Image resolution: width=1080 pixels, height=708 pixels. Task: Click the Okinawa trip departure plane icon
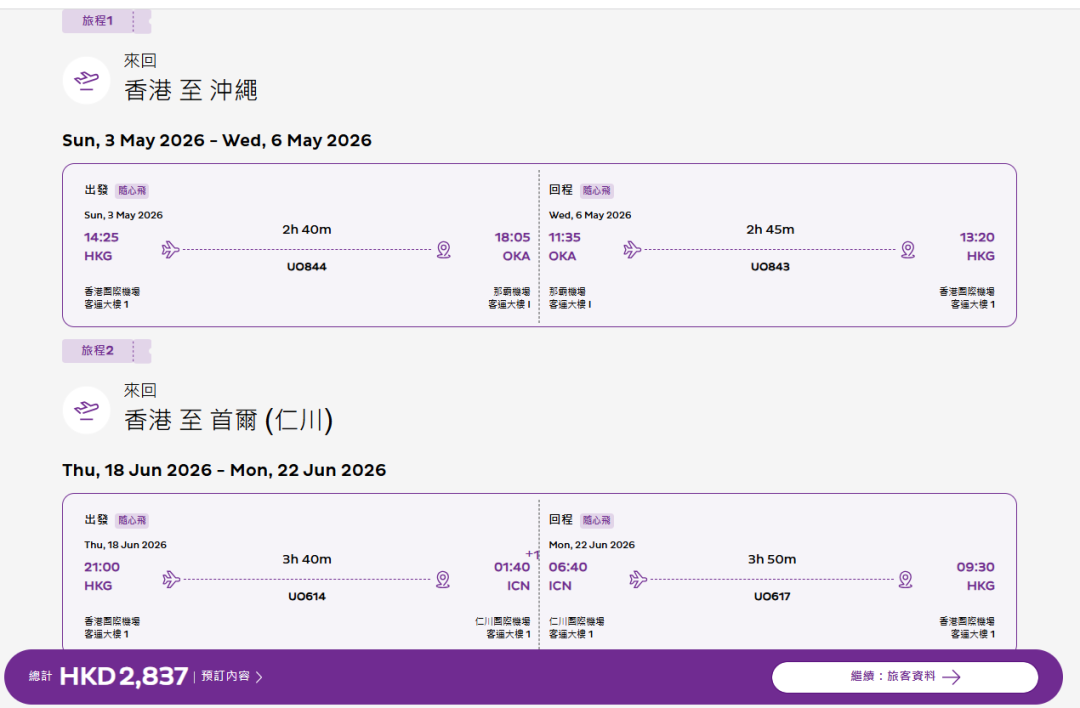tap(86, 81)
